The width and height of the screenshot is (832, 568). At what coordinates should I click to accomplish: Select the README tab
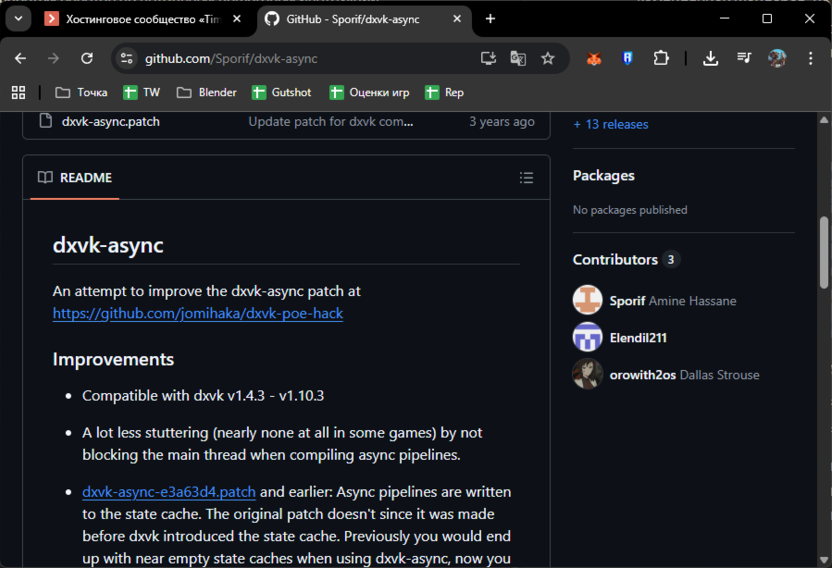tap(75, 178)
